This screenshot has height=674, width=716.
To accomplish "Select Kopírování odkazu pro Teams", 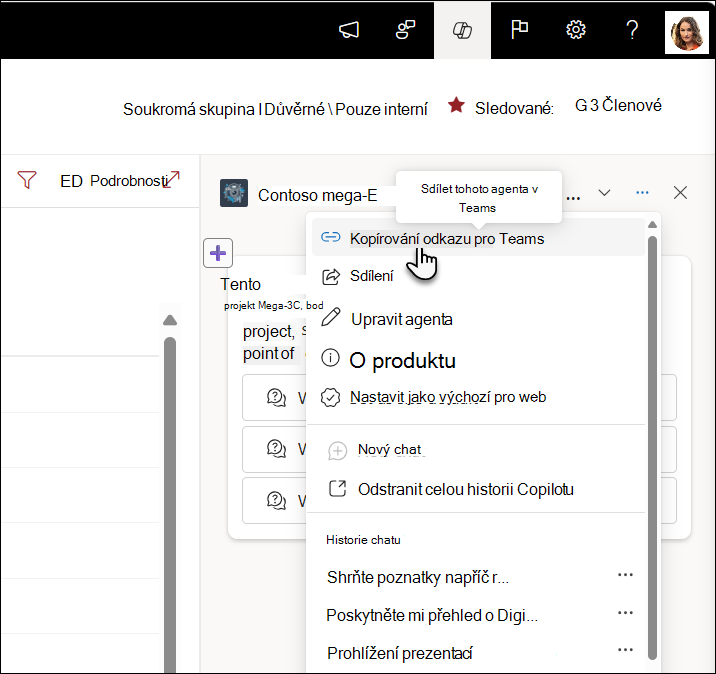I will point(478,238).
